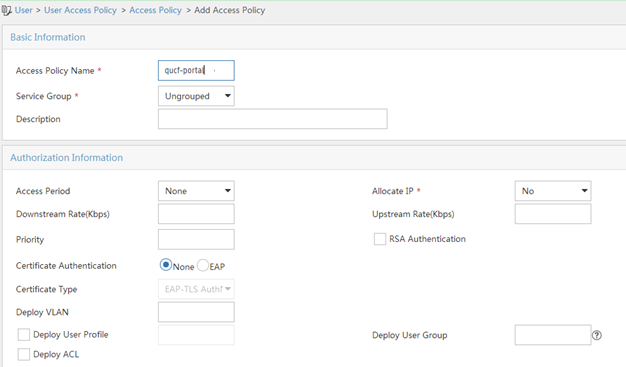Open User Access Policy breadcrumb link
The image size is (626, 367).
coord(80,10)
